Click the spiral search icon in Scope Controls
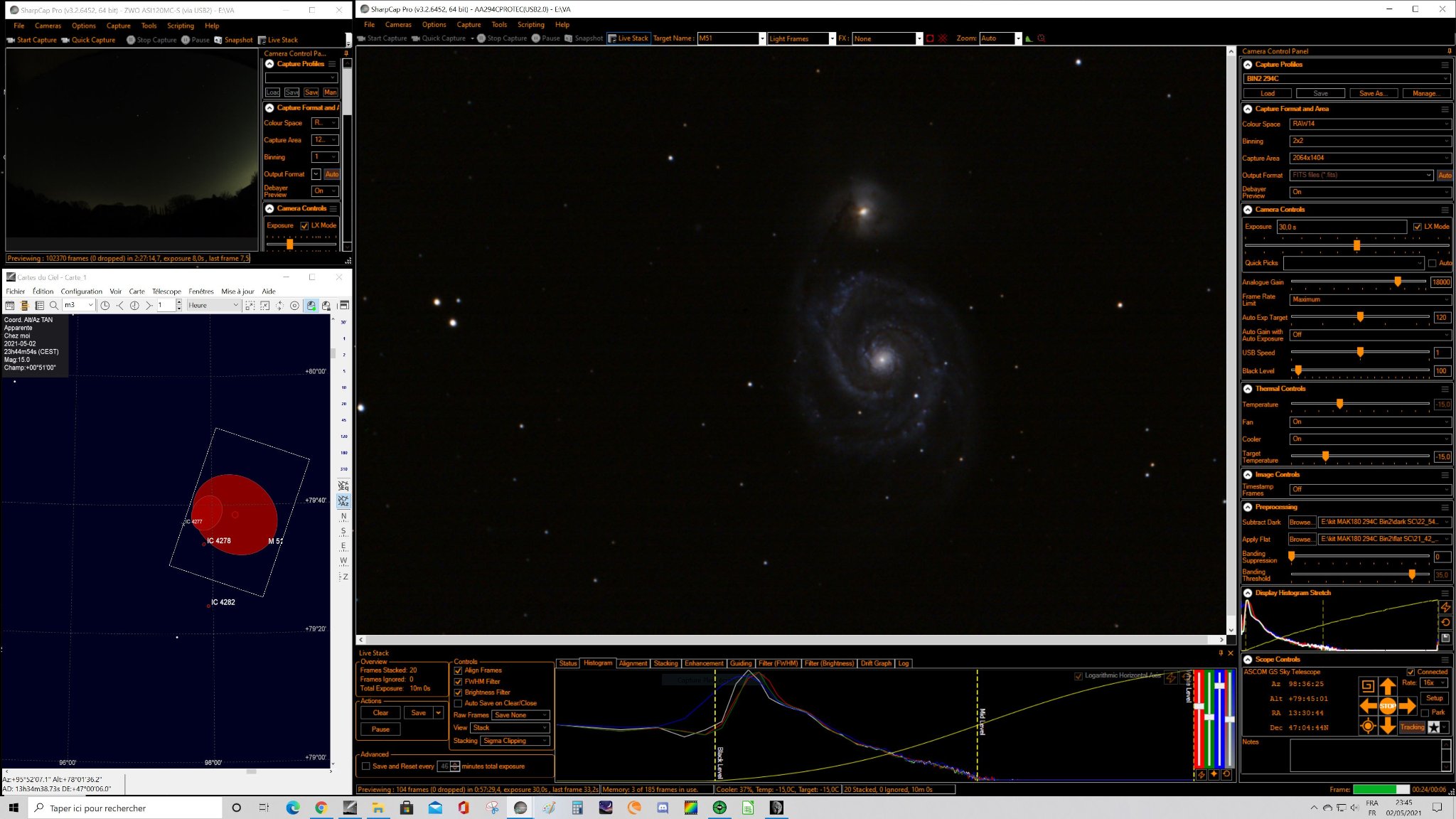The image size is (1456, 819). tap(1367, 686)
